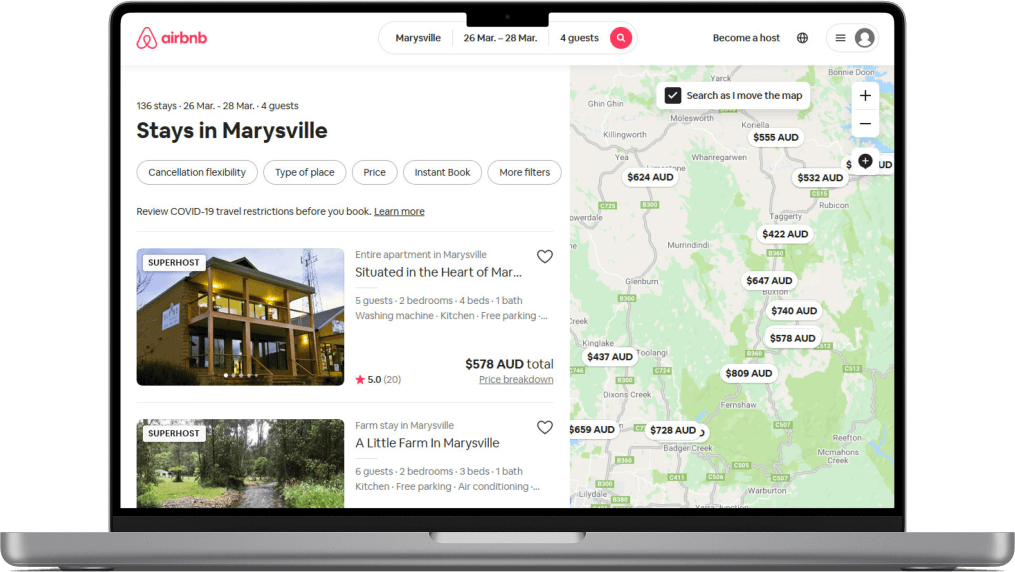Change the 4 guests selection

[x=579, y=38]
